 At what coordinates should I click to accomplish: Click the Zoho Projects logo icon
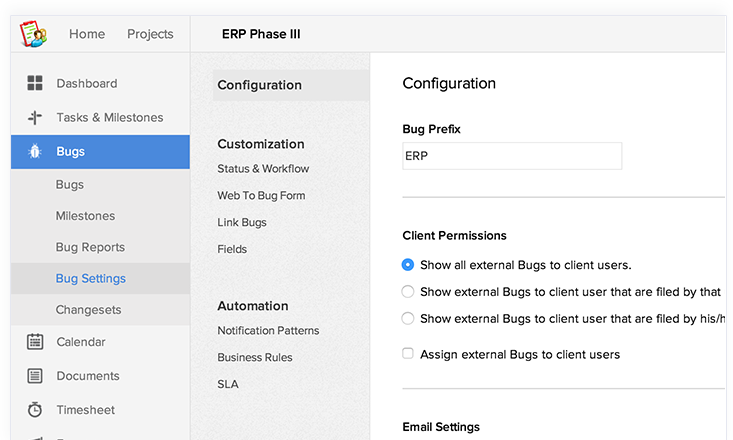tap(34, 34)
